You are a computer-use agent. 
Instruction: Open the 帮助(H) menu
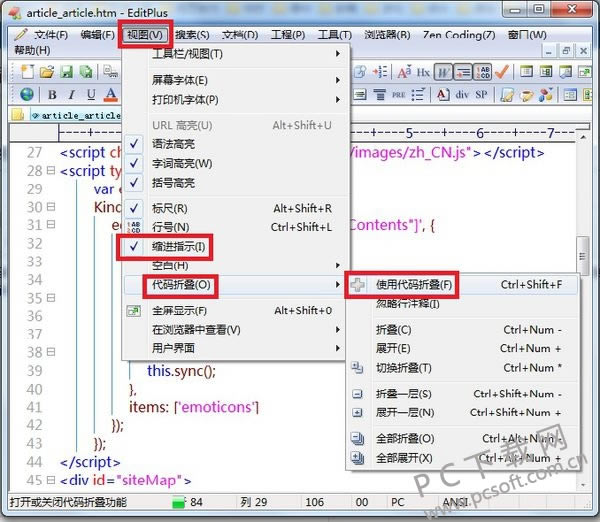[x=32, y=50]
